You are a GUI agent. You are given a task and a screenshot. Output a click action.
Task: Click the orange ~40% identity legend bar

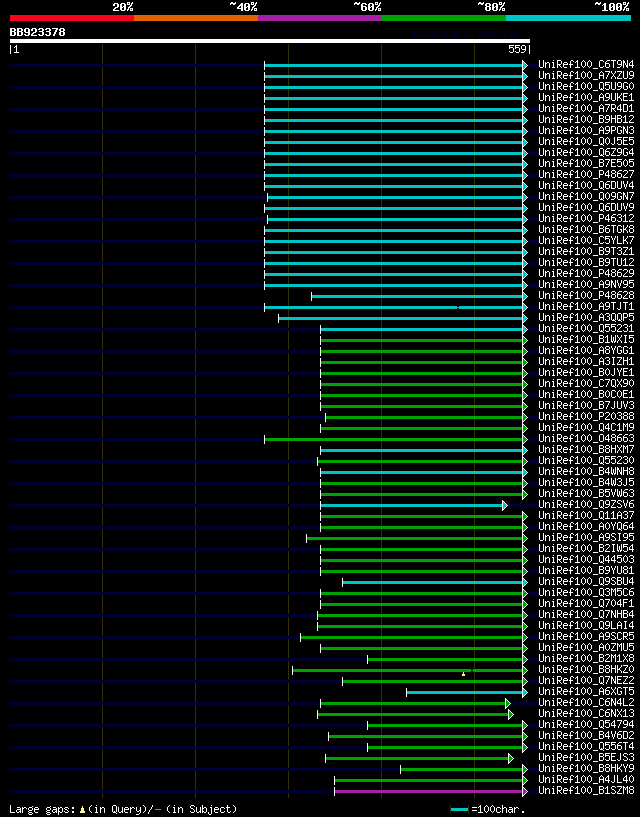(196, 18)
